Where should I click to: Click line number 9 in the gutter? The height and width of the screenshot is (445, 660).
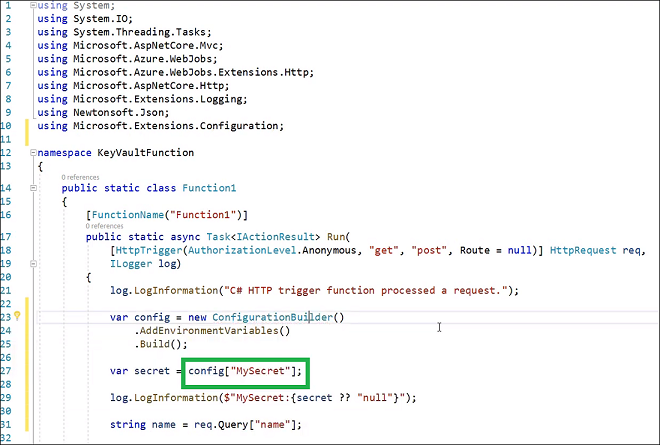pos(9,113)
